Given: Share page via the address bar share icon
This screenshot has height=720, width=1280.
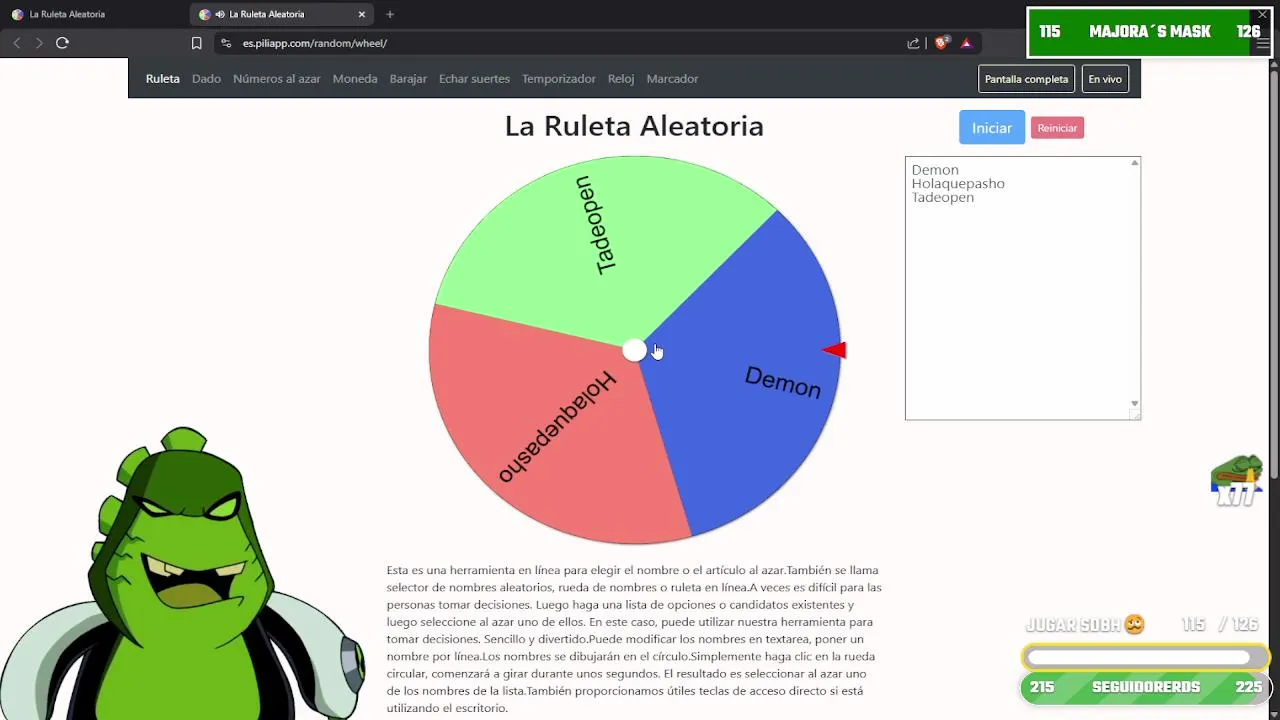Looking at the screenshot, I should click(x=913, y=43).
